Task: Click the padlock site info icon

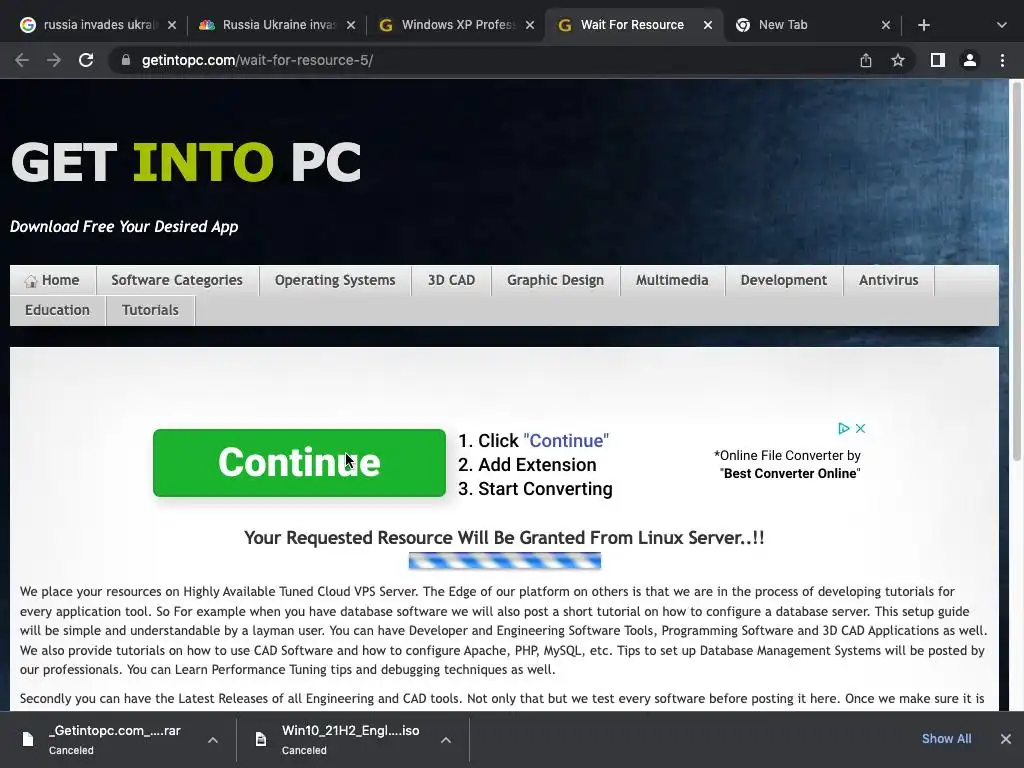Action: [126, 60]
